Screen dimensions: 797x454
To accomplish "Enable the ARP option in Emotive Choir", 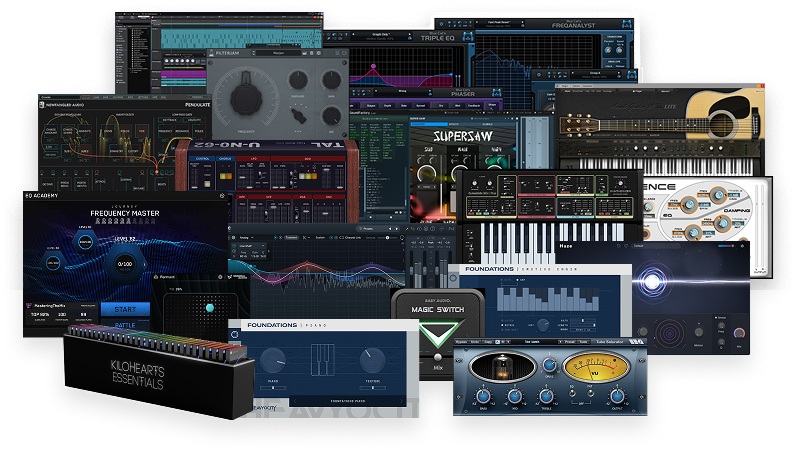I will coord(520,280).
